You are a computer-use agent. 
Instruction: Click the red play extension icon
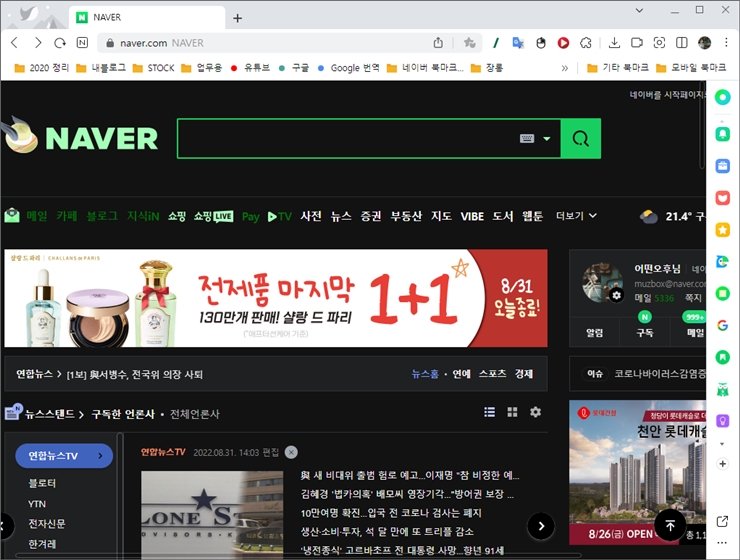(563, 43)
